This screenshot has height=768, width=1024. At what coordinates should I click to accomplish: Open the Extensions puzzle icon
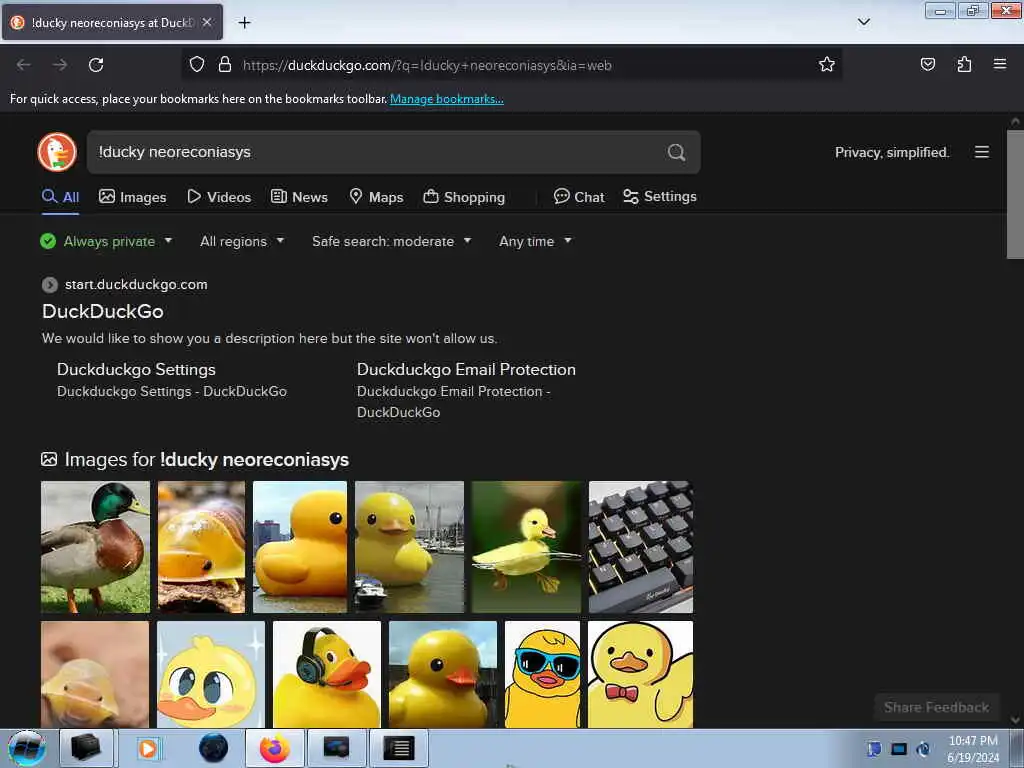[x=964, y=65]
